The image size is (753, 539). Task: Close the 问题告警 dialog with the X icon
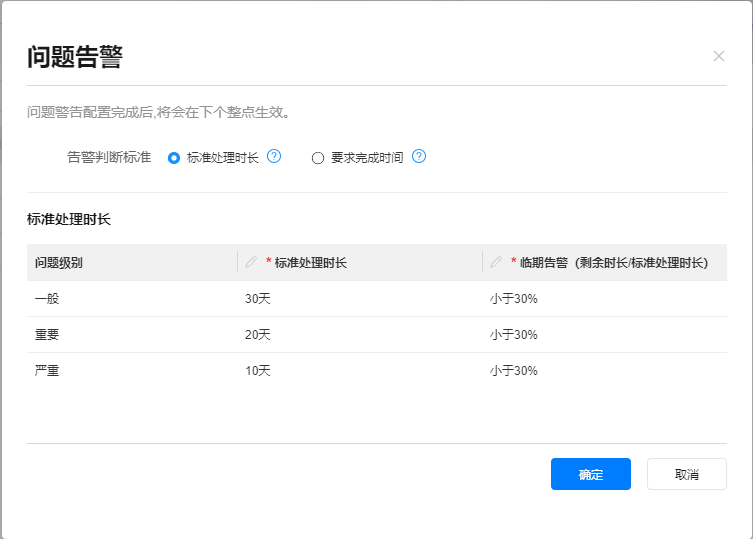718,56
